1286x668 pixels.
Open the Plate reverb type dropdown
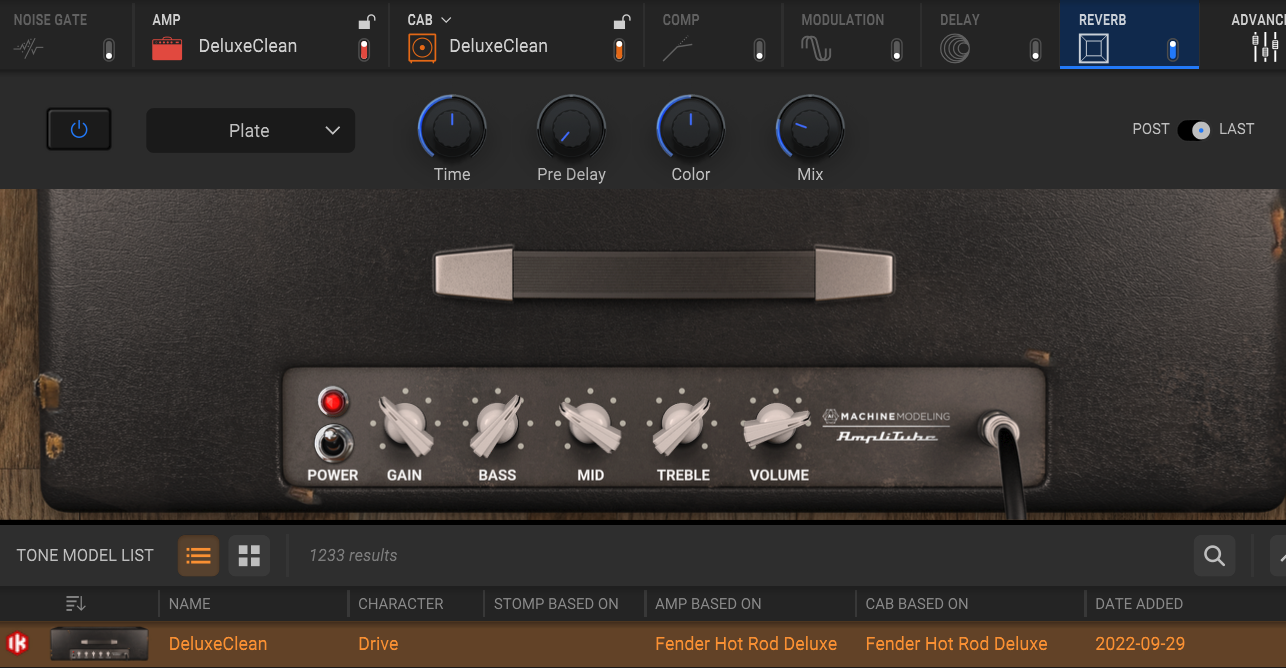250,131
